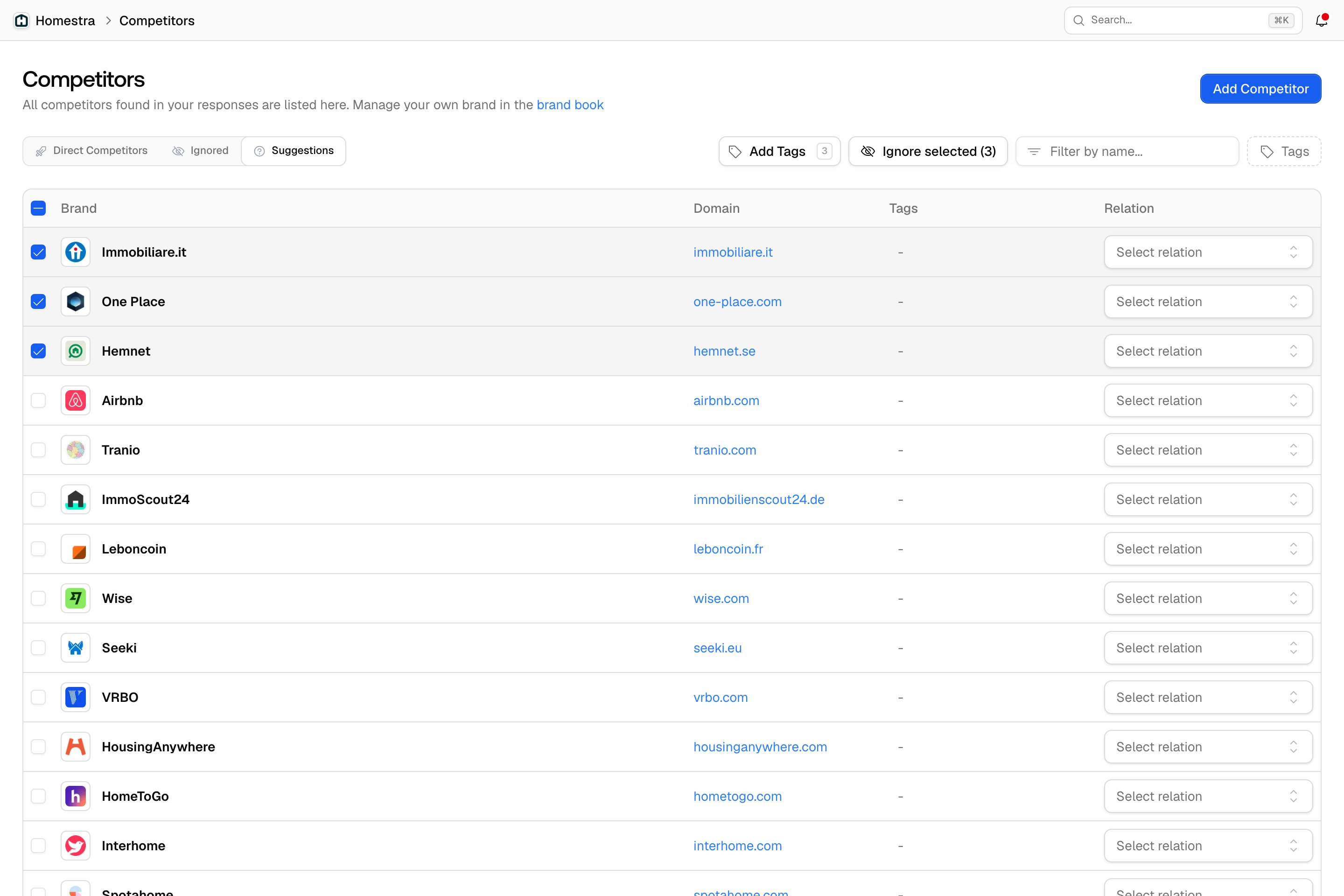Click Ignore selected (3) button
The height and width of the screenshot is (896, 1344).
point(928,151)
